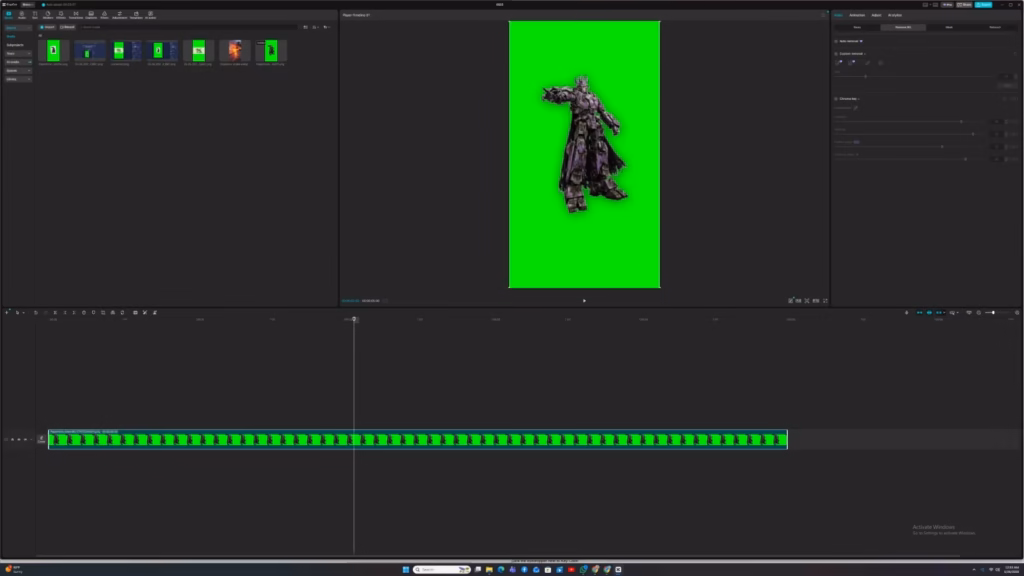Open the Effects panel
The height and width of the screenshot is (576, 1024).
61,14
